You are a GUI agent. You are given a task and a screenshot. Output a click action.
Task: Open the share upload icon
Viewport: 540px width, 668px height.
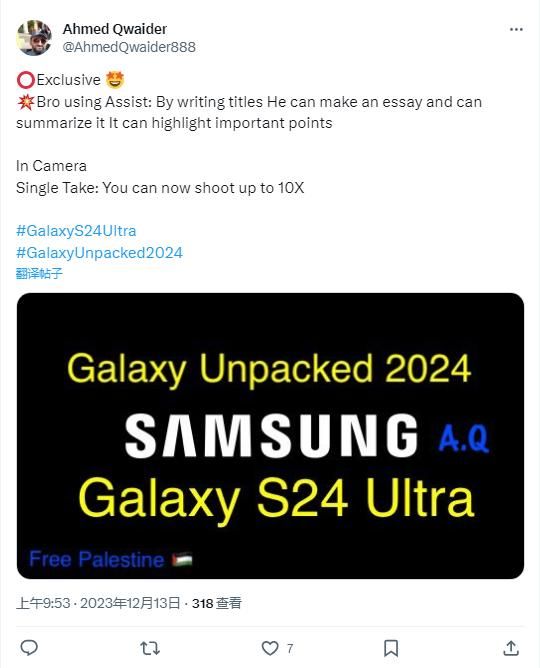click(511, 648)
